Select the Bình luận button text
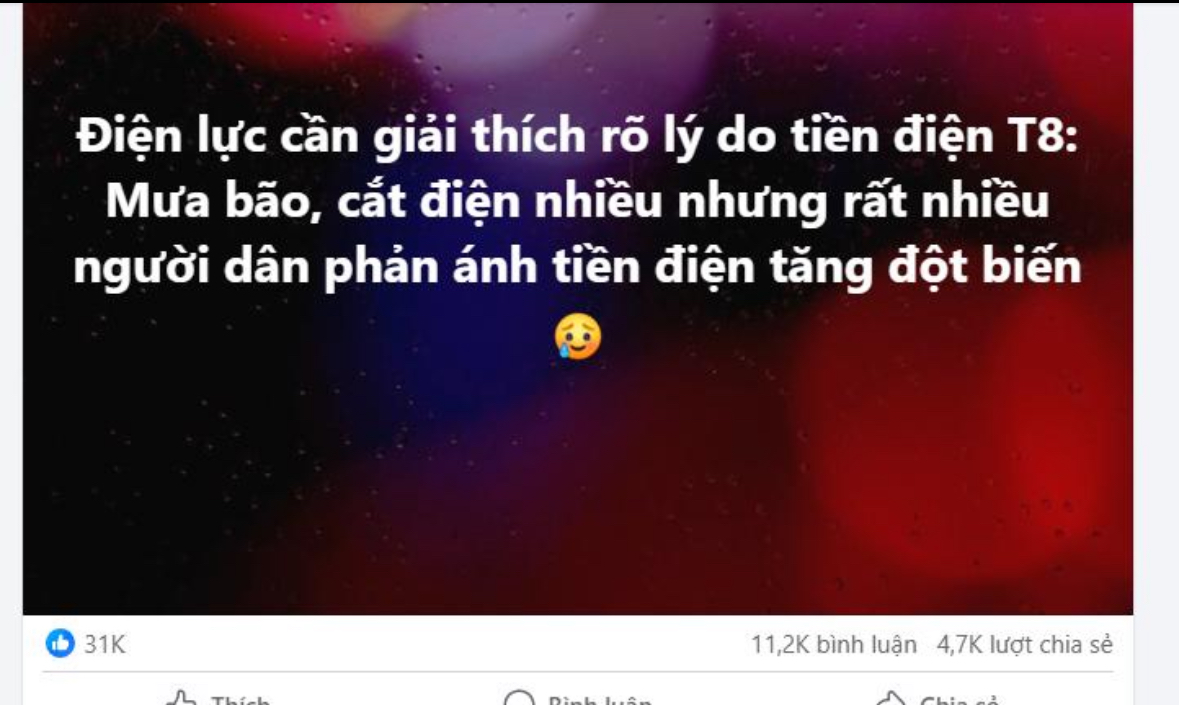This screenshot has height=705, width=1179. point(600,700)
